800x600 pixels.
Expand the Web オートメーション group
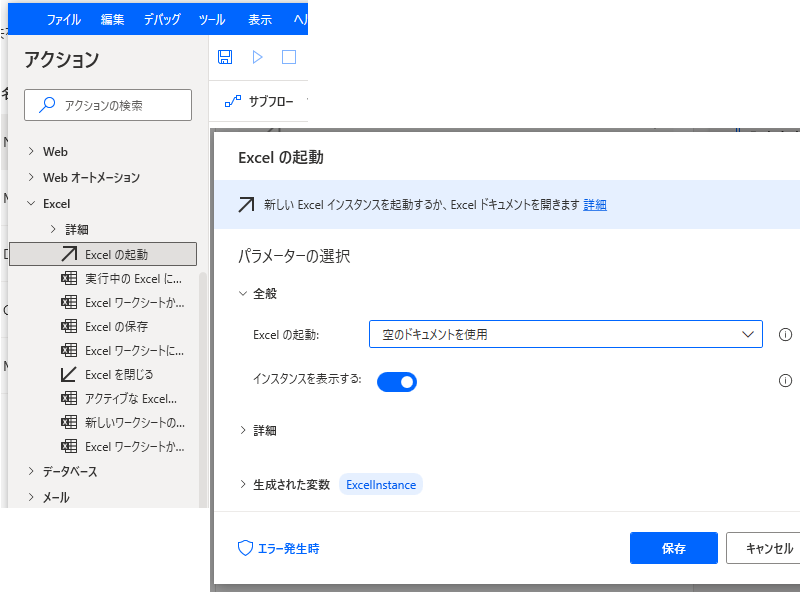click(x=31, y=177)
